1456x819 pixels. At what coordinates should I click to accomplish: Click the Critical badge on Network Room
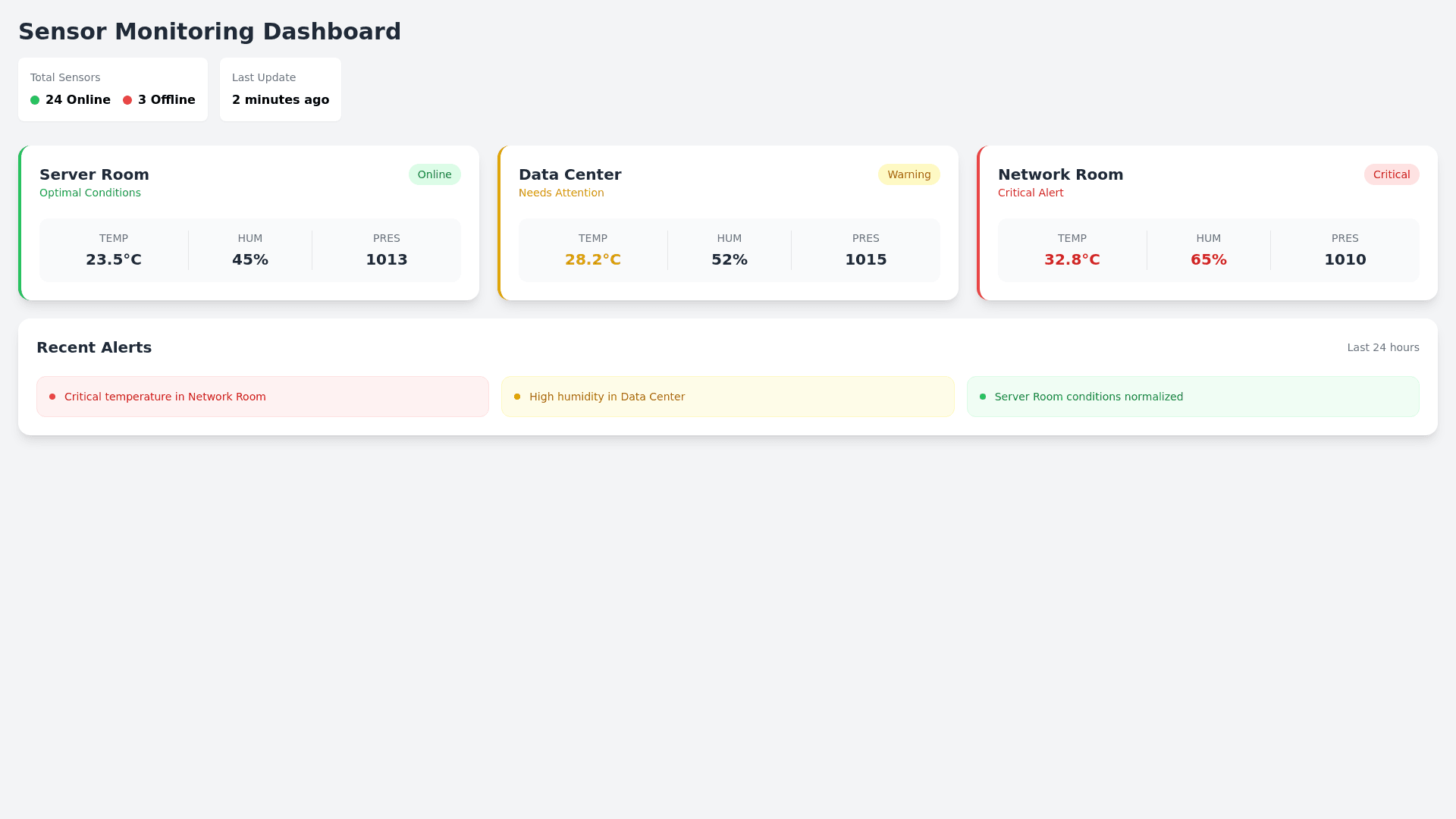pos(1391,174)
